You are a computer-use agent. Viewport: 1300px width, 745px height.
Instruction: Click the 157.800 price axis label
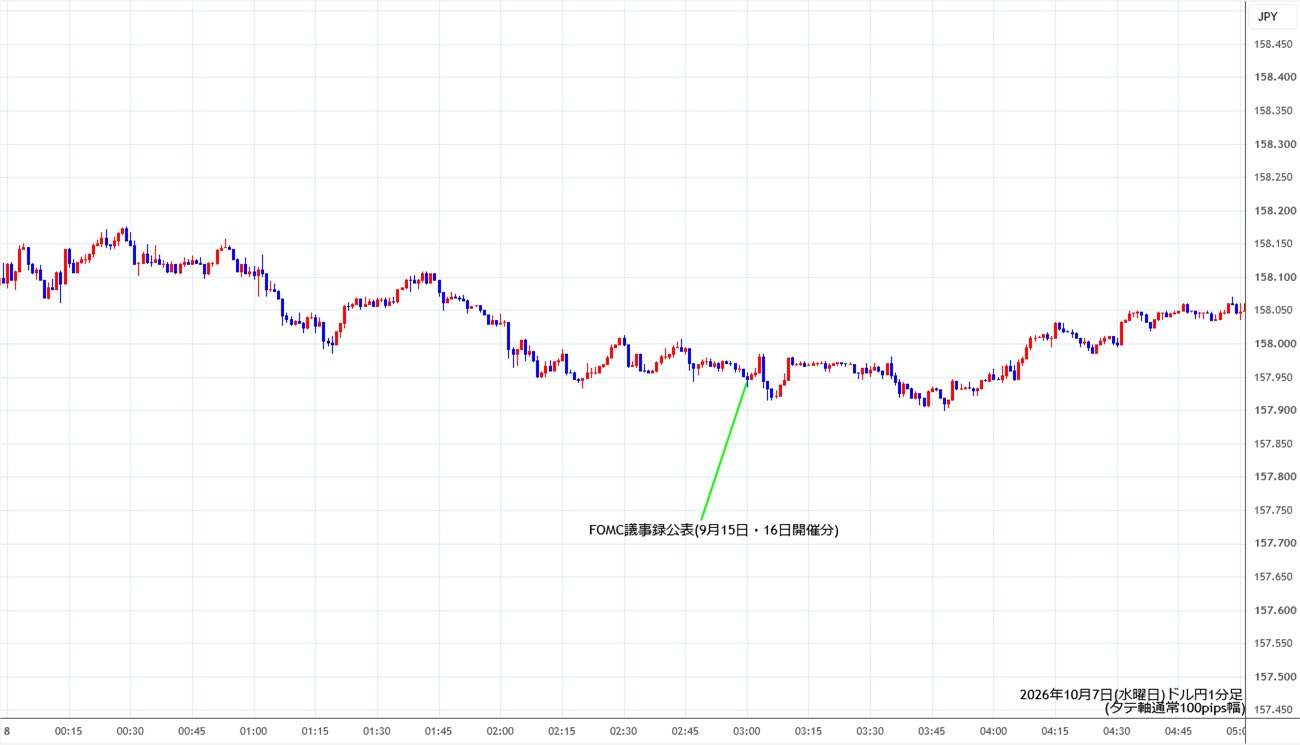(1273, 477)
